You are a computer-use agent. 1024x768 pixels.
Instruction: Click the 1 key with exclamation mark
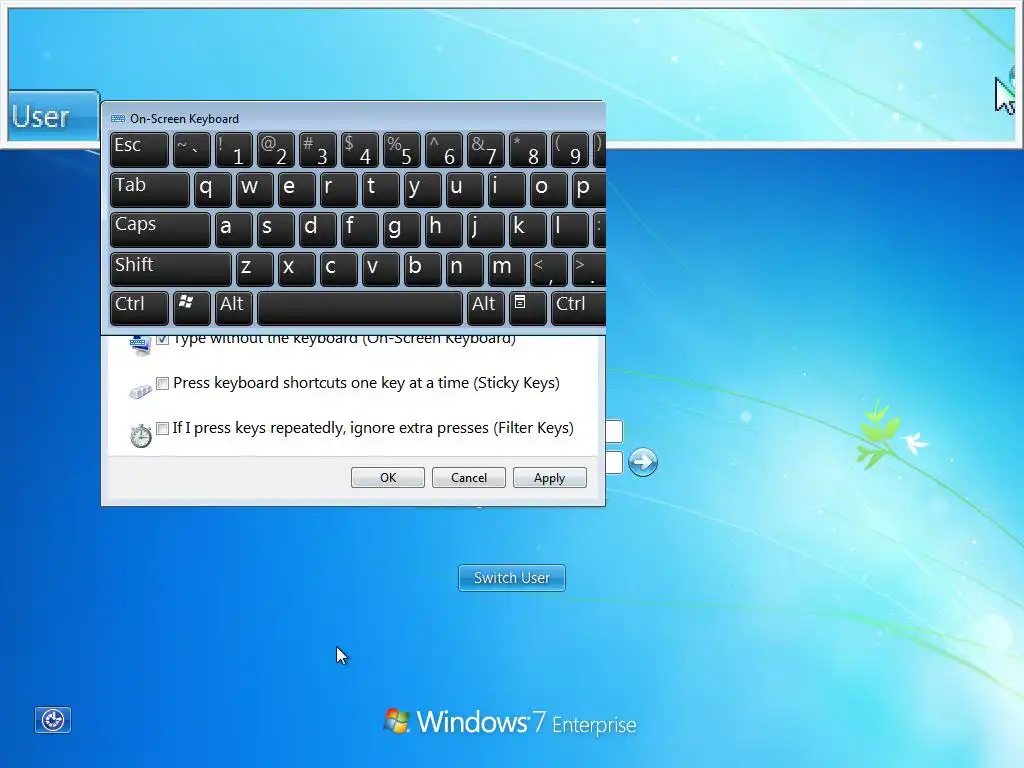233,150
